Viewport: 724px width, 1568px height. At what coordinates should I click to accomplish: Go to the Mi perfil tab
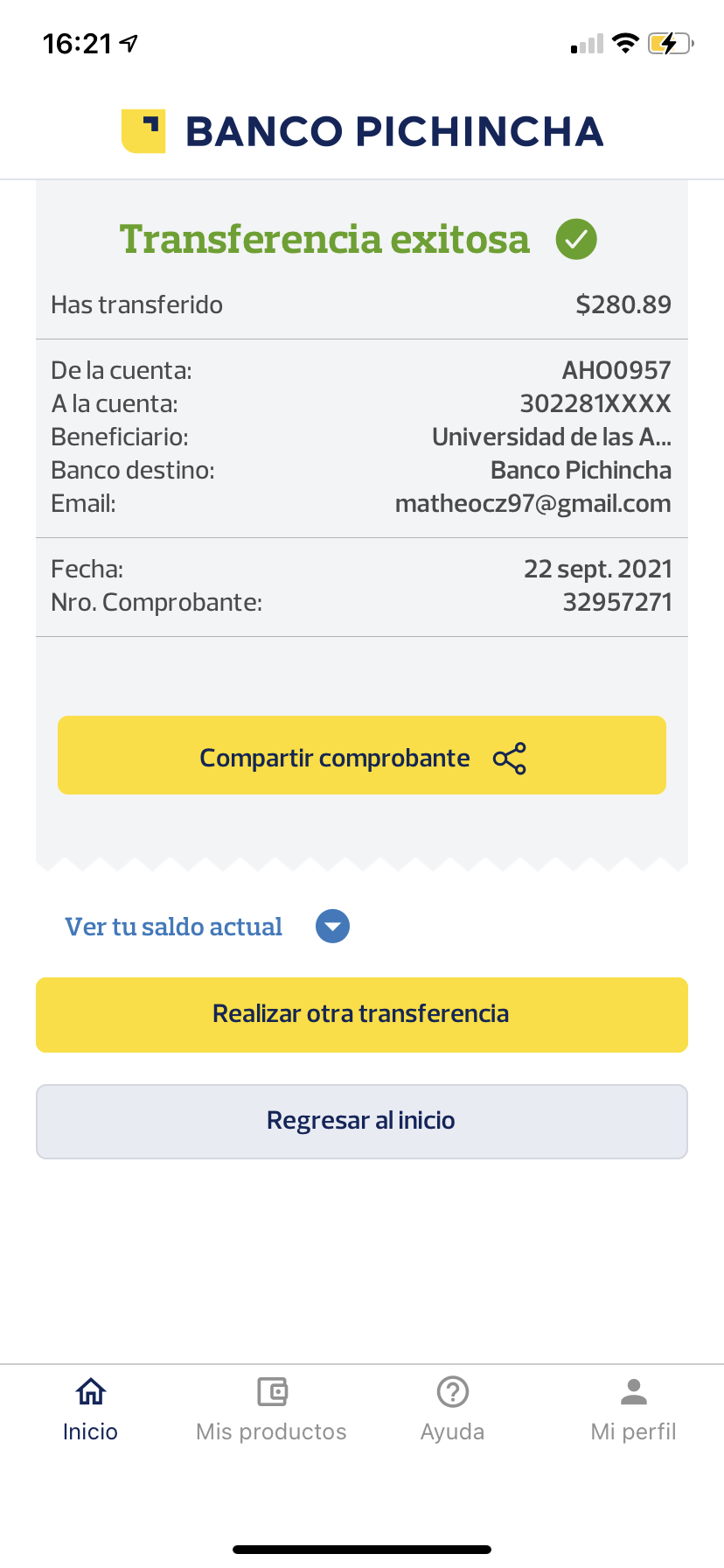(x=634, y=1431)
